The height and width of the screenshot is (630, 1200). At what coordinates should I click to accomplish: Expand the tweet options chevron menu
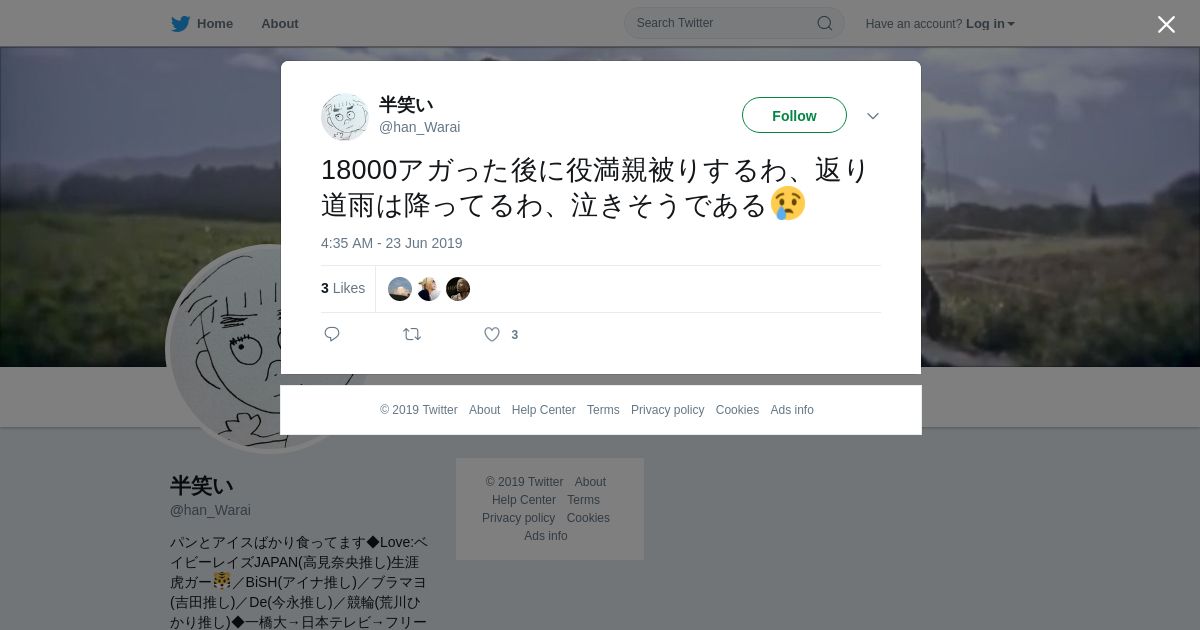tap(873, 116)
